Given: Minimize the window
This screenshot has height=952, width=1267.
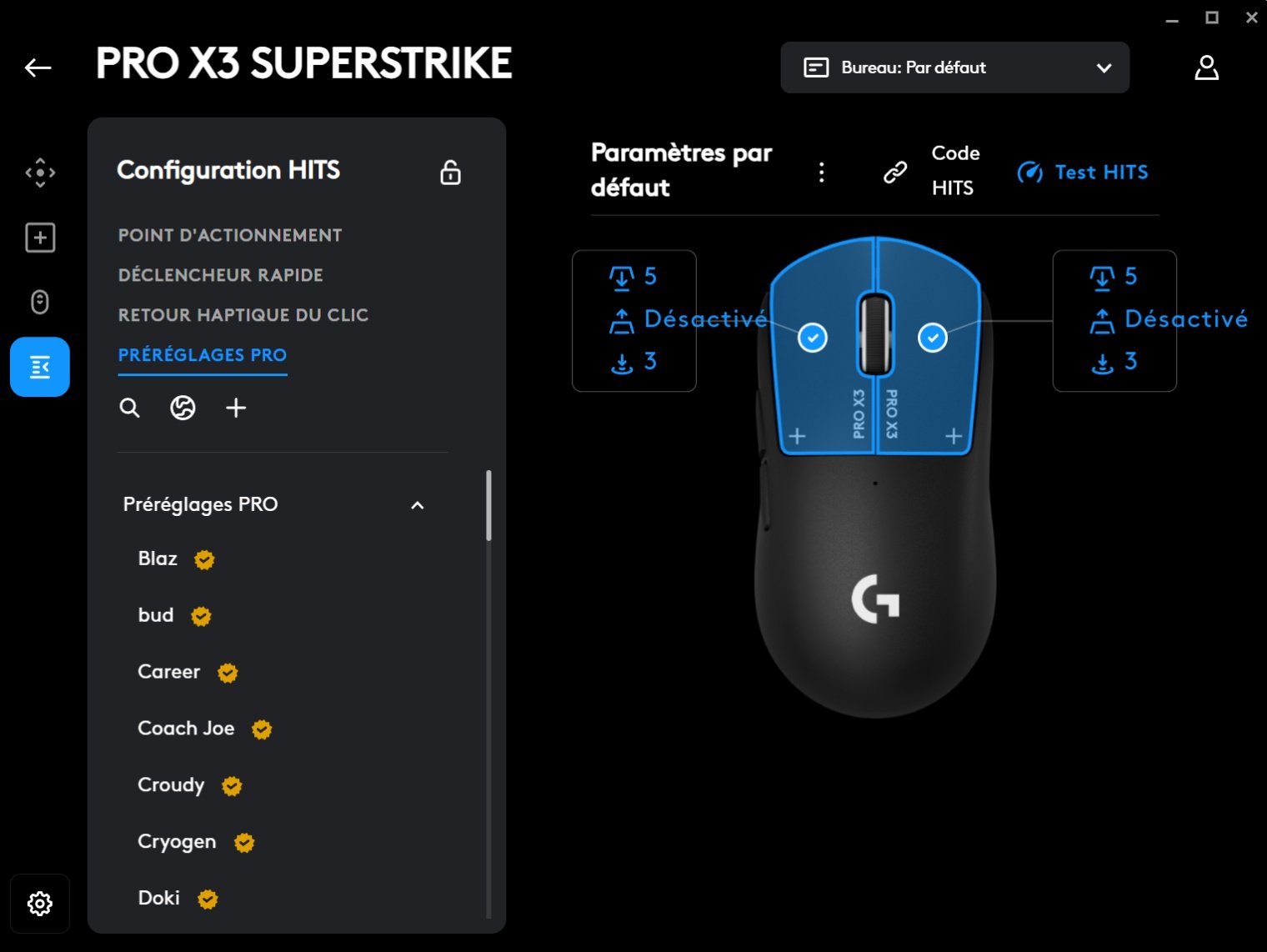Looking at the screenshot, I should (1172, 19).
